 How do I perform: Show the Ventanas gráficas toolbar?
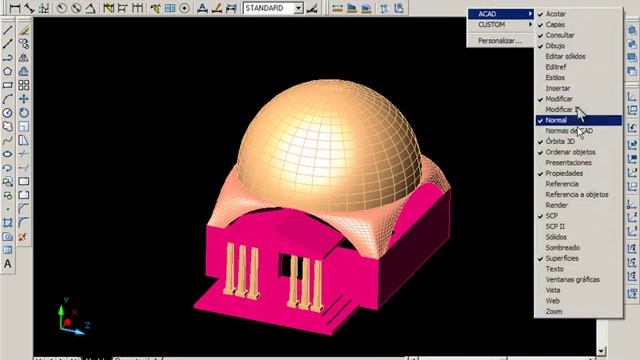[x=578, y=279]
